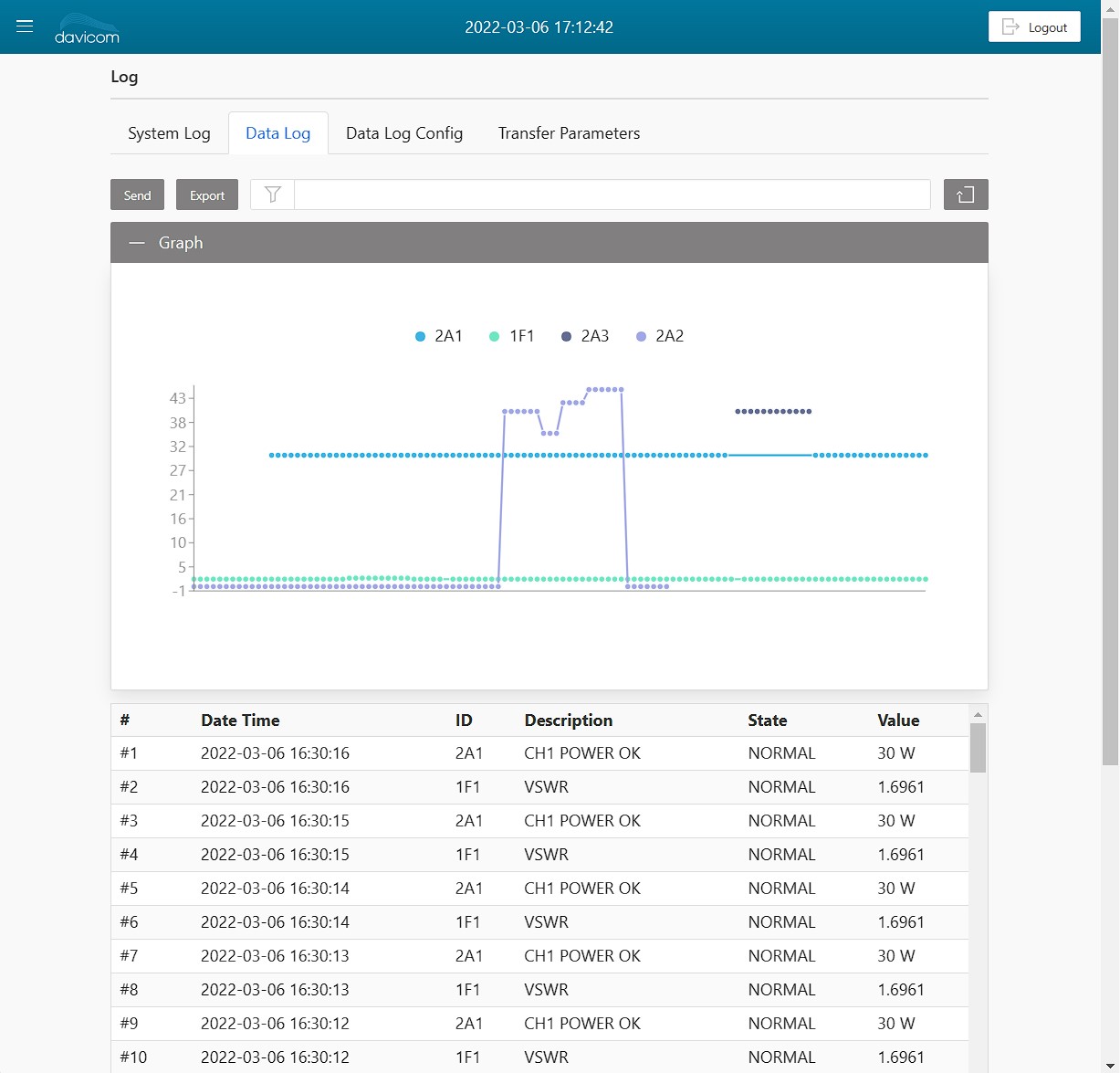Click VSWR description in row #4
The height and width of the screenshot is (1073, 1120).
(546, 855)
